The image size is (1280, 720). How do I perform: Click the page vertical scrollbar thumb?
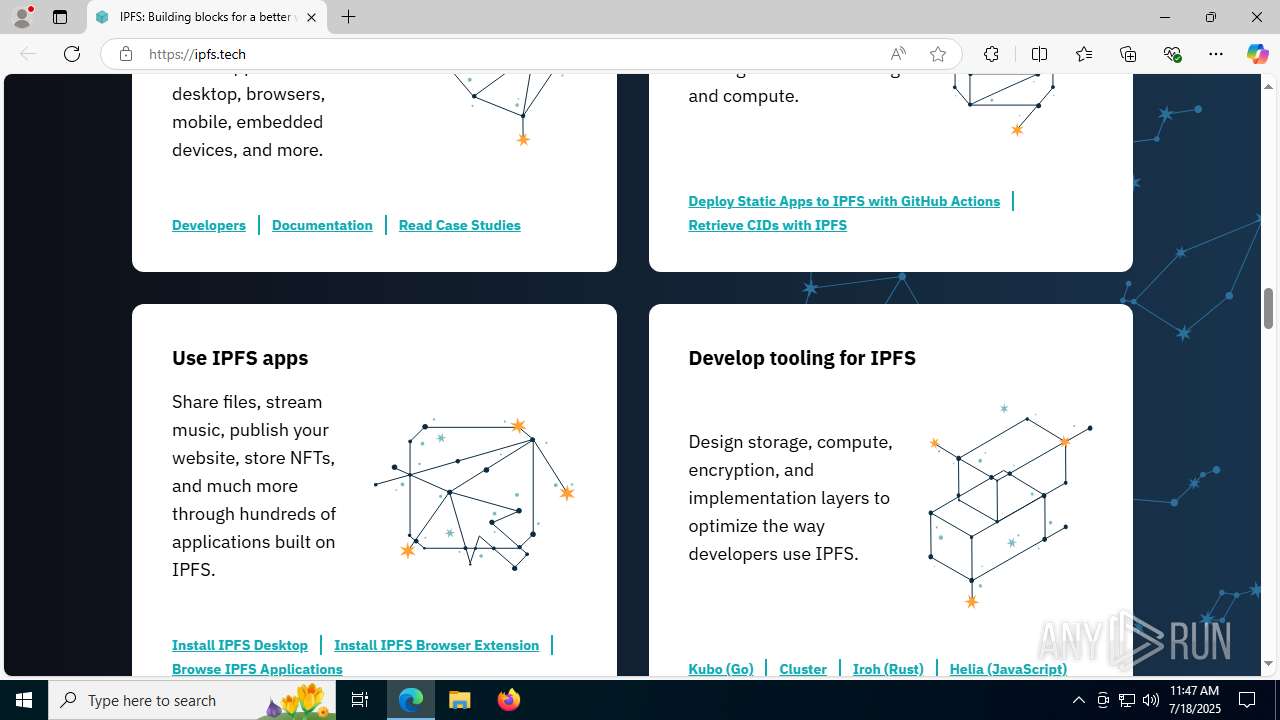[1268, 308]
